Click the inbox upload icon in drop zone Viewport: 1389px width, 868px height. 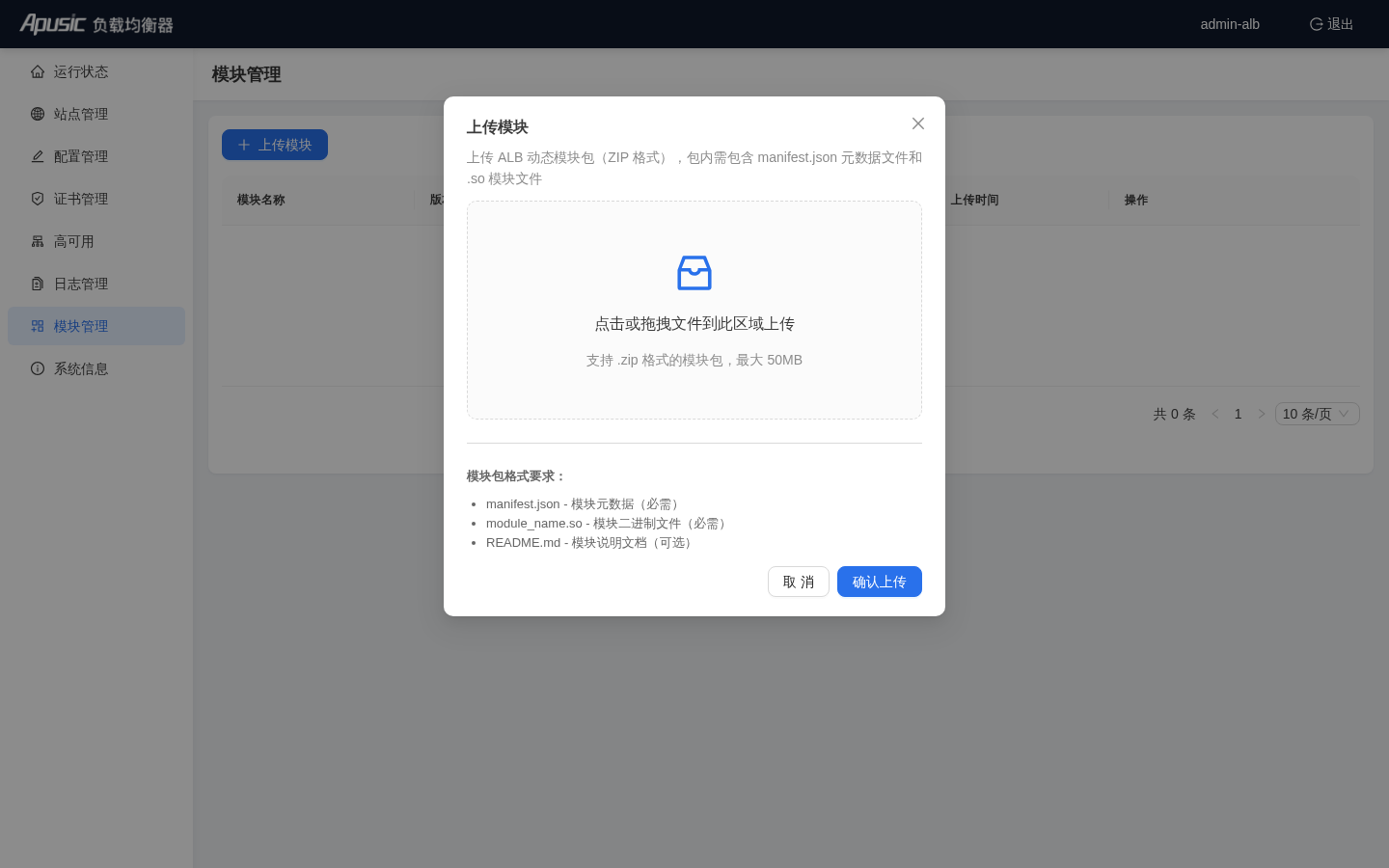point(694,273)
